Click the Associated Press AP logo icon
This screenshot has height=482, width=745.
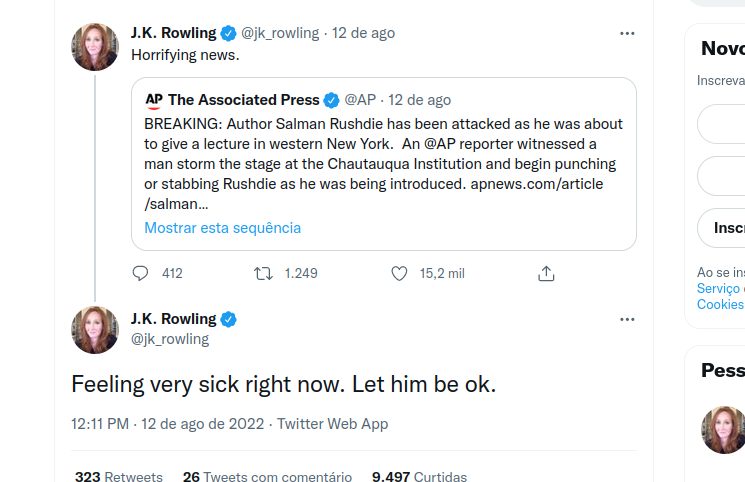pyautogui.click(x=154, y=100)
